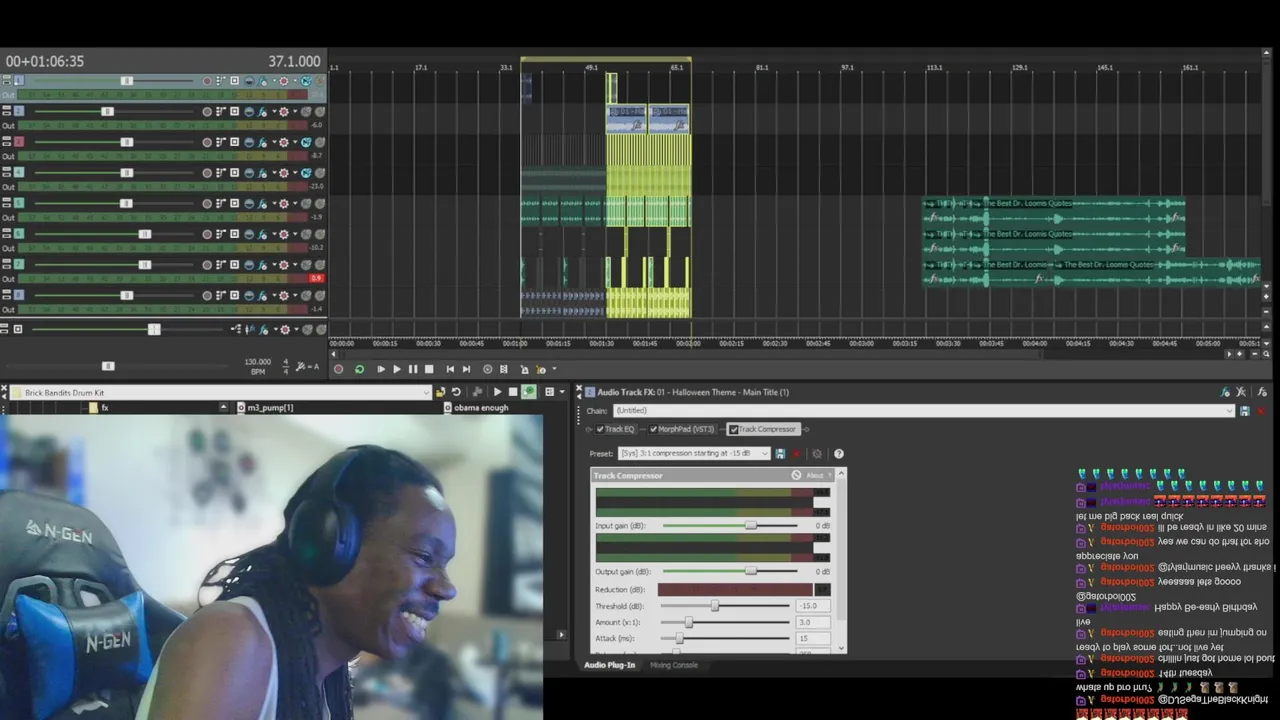
Task: Arm track 4 for recording
Action: [207, 172]
